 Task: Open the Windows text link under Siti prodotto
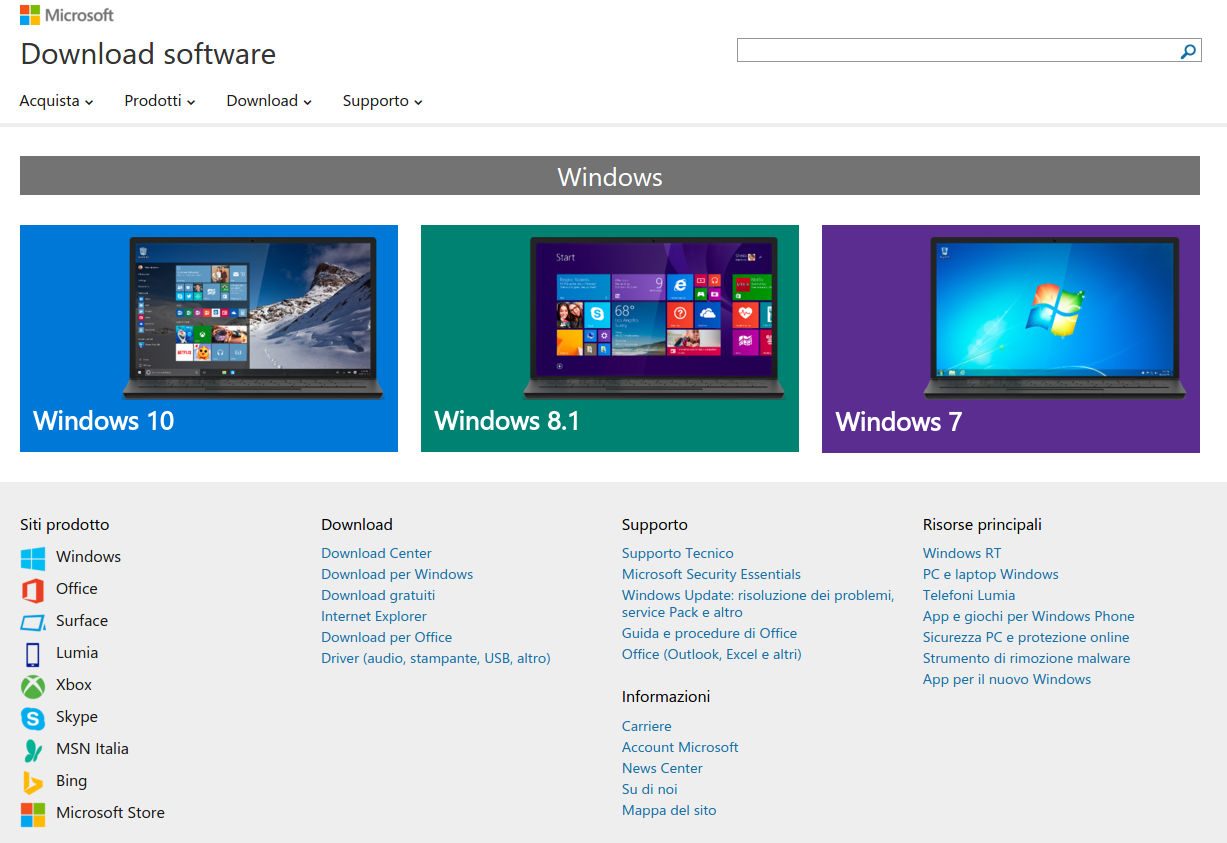[x=88, y=557]
